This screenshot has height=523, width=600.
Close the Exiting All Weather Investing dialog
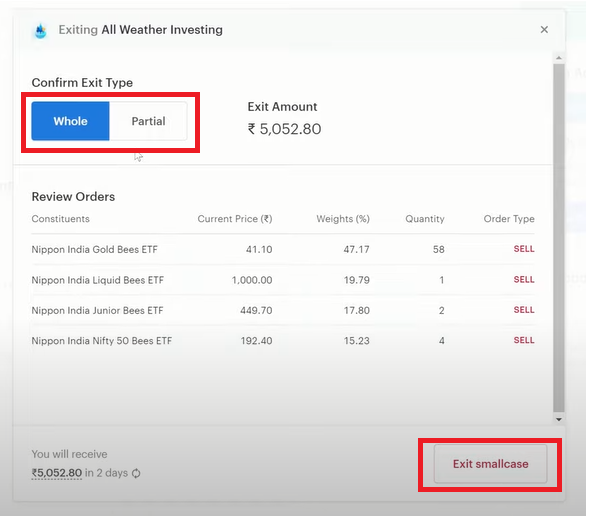click(x=544, y=30)
